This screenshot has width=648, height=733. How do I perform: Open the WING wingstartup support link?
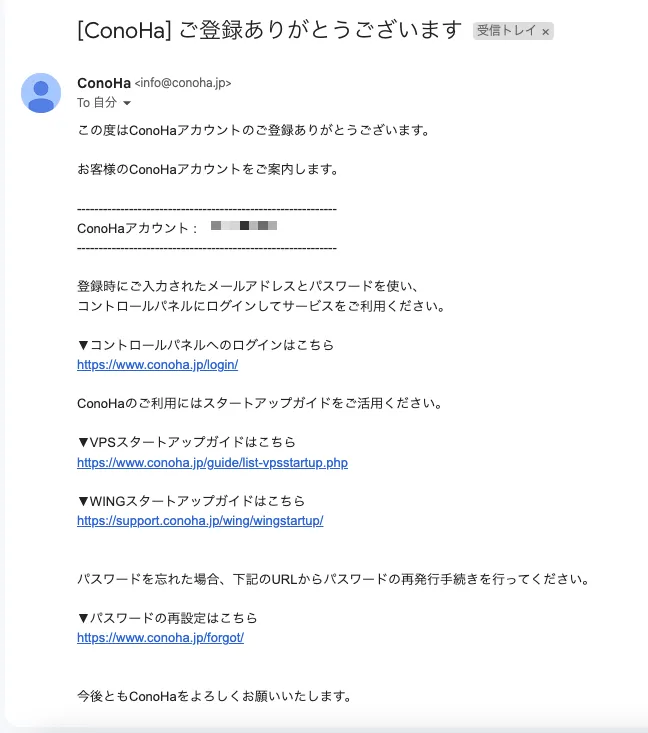pyautogui.click(x=200, y=521)
